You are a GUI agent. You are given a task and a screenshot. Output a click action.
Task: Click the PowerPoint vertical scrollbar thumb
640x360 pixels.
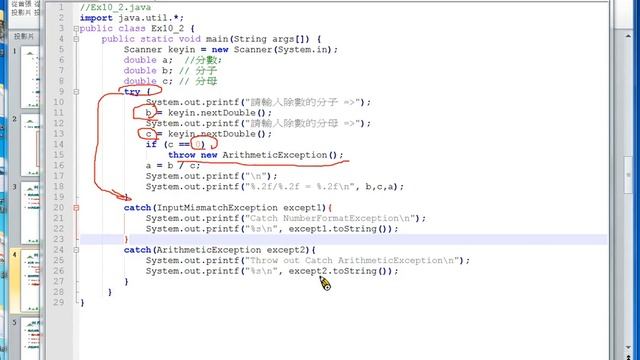629,175
